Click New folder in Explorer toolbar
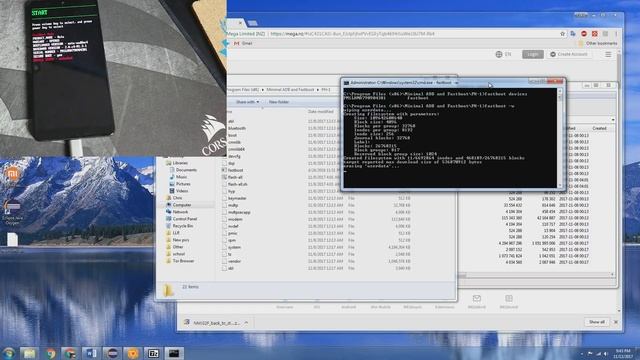The image size is (640, 360). click(279, 102)
